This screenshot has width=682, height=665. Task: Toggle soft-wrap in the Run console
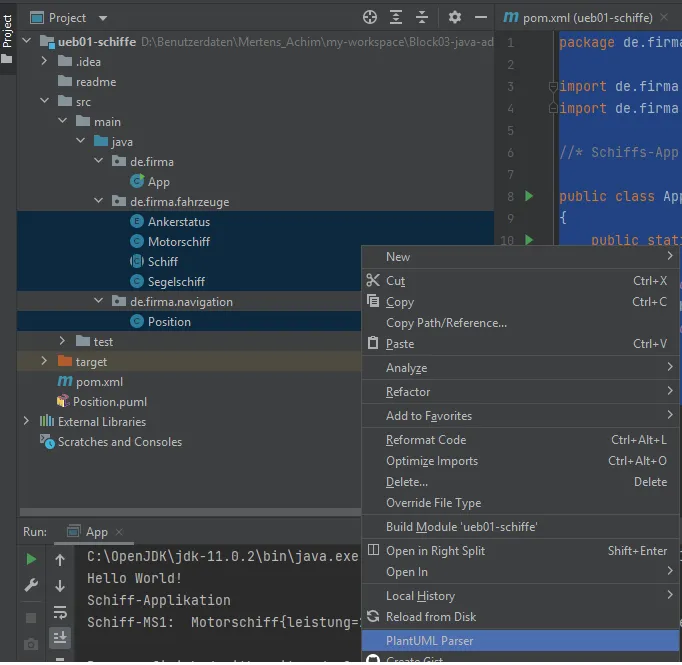coord(60,612)
